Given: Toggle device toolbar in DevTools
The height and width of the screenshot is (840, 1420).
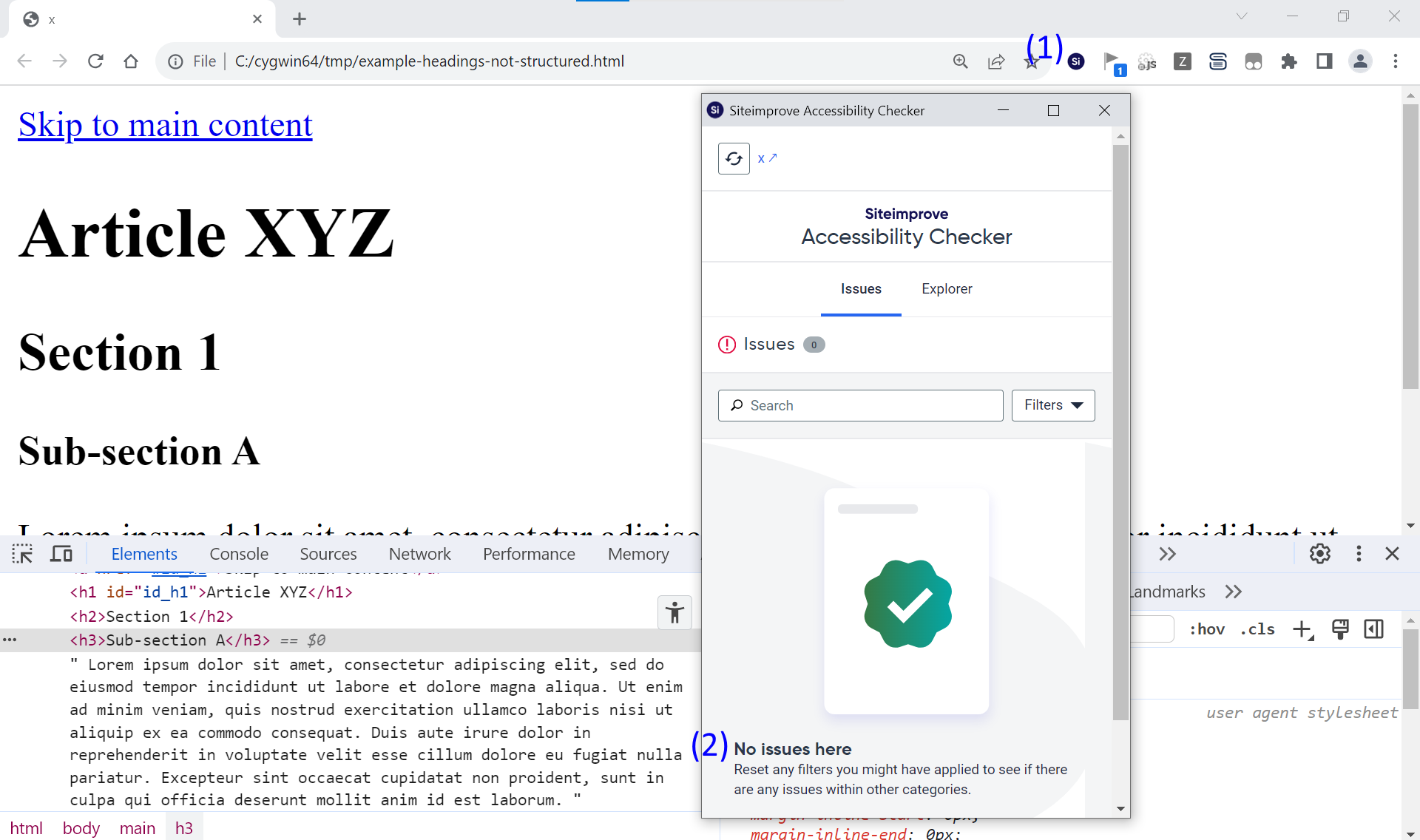Looking at the screenshot, I should pyautogui.click(x=61, y=554).
